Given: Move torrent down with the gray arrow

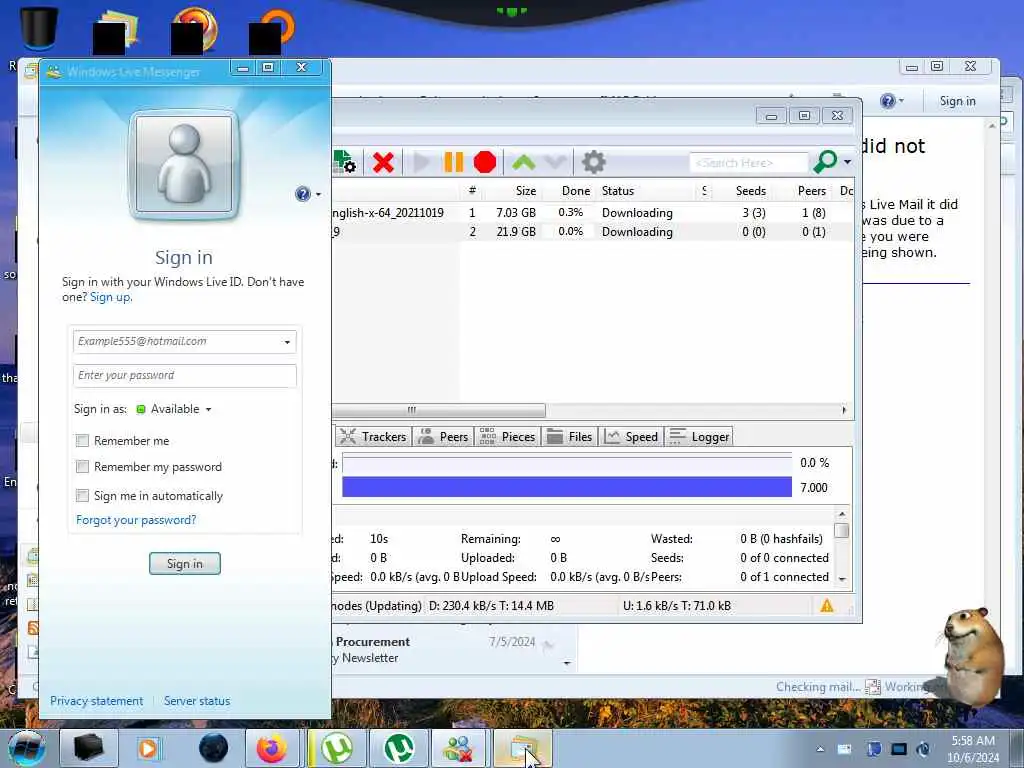Looking at the screenshot, I should (555, 162).
